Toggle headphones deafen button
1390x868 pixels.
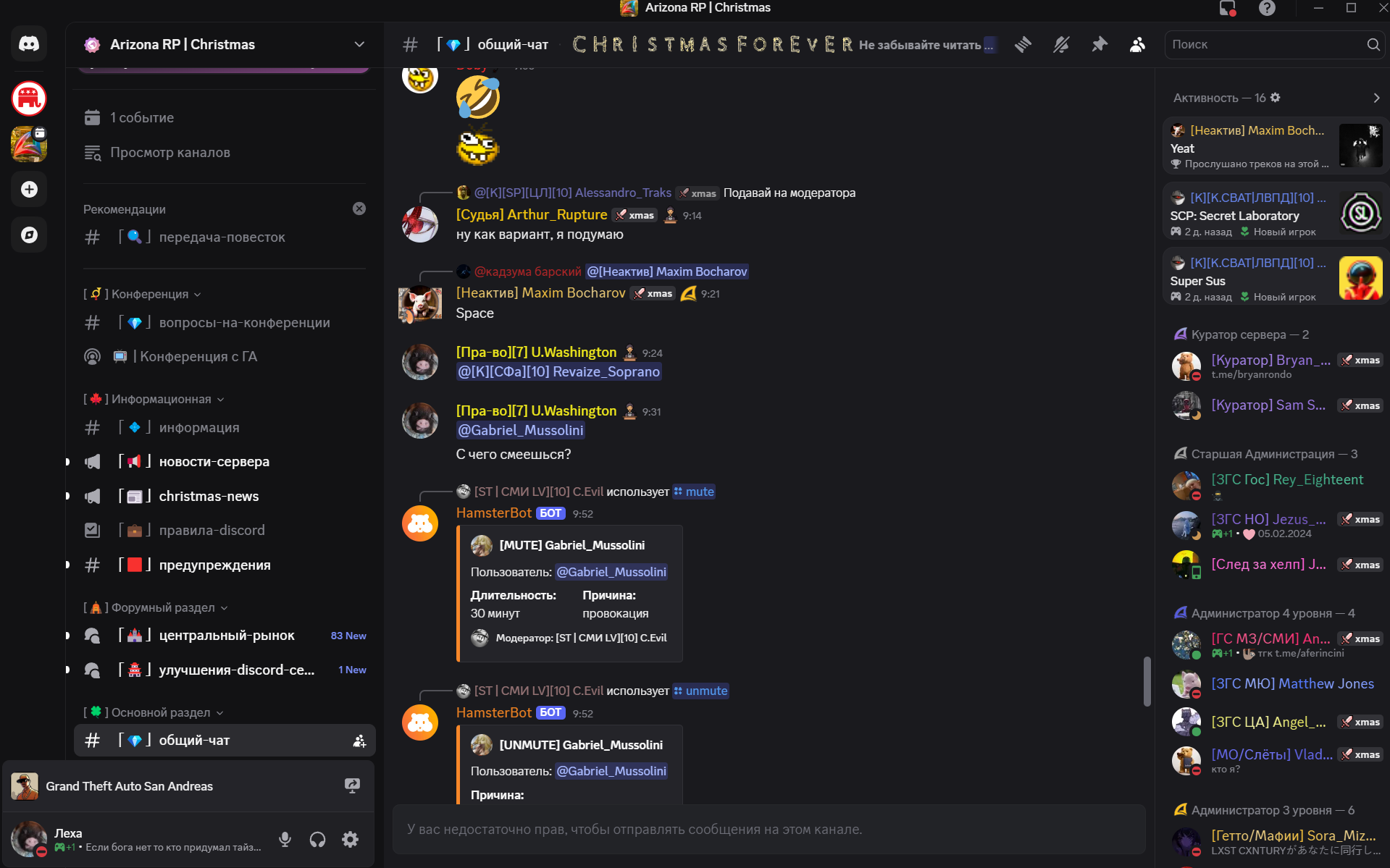(x=317, y=839)
